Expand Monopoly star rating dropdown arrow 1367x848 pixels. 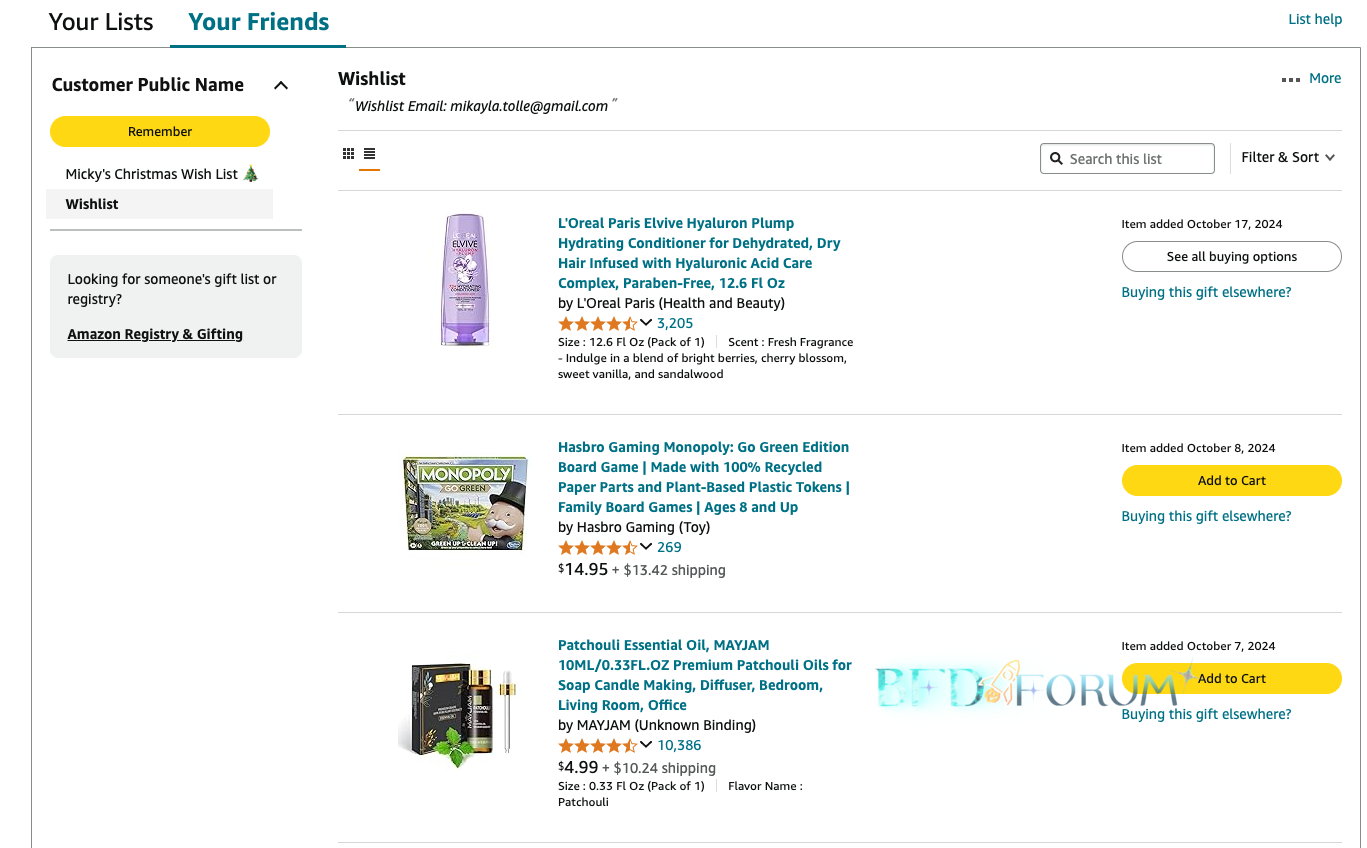tap(646, 546)
